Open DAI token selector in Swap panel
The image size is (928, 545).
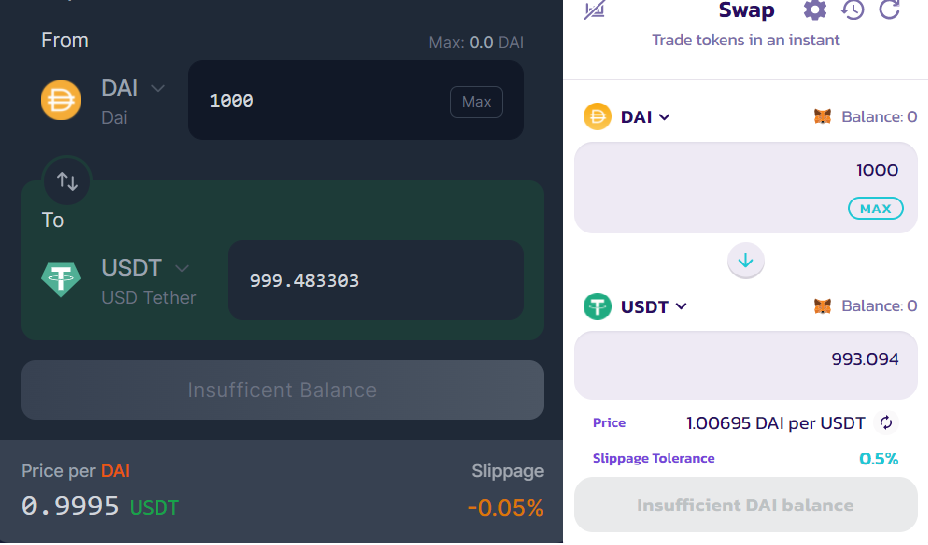(x=645, y=117)
